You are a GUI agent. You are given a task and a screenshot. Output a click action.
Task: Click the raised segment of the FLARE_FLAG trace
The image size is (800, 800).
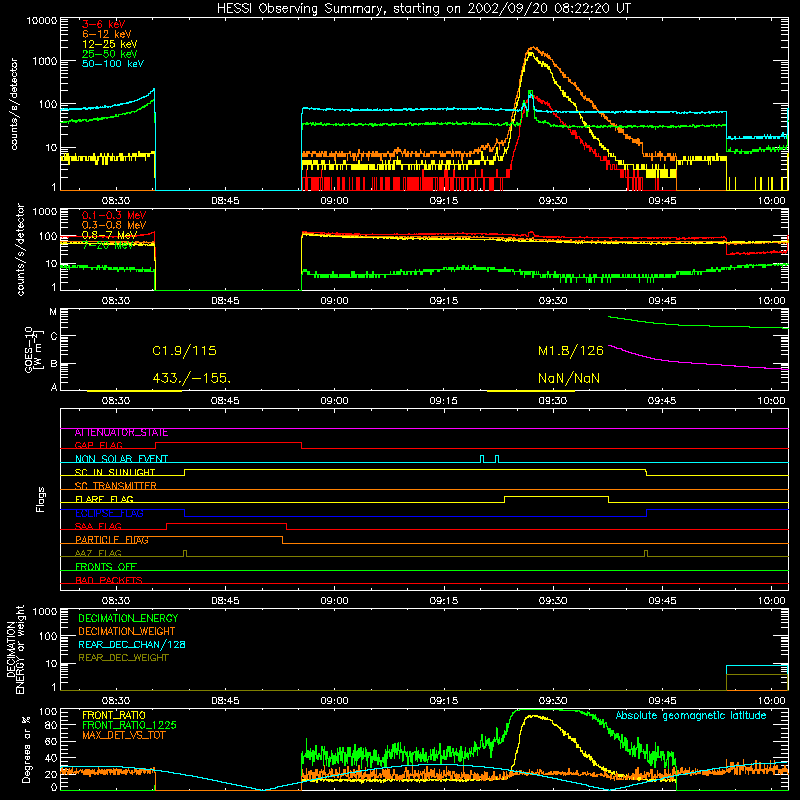(556, 496)
